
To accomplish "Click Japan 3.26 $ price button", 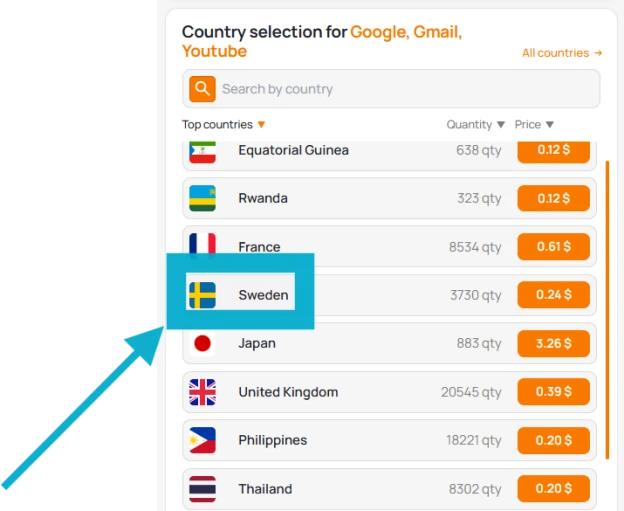I will click(553, 343).
